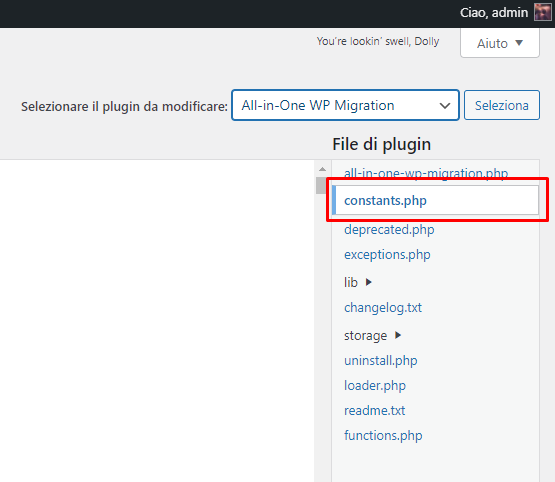The image size is (555, 482).
Task: Expand the storage folder arrow
Action: pos(398,335)
